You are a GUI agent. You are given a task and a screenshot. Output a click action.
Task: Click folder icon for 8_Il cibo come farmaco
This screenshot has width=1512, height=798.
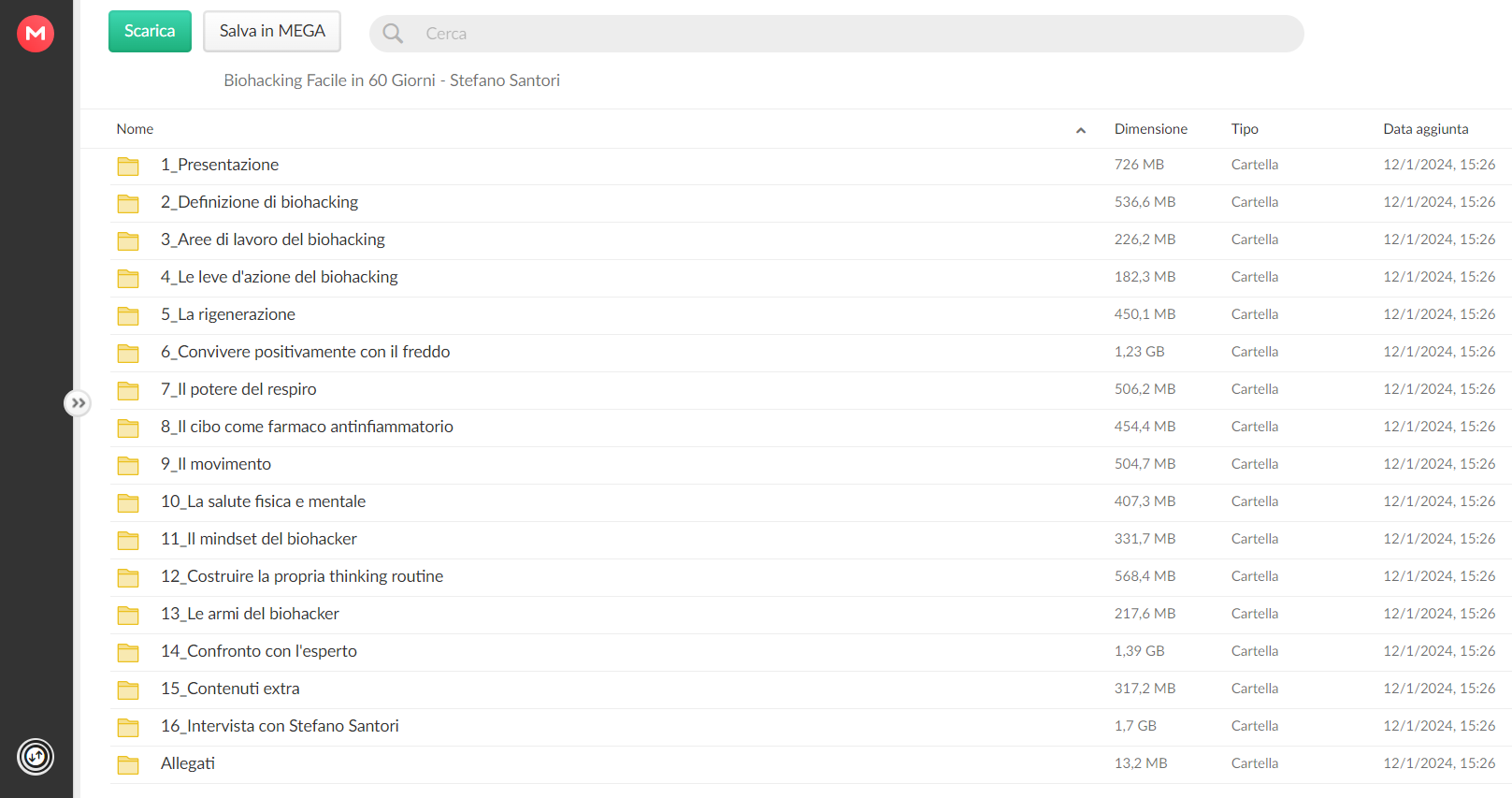coord(128,428)
